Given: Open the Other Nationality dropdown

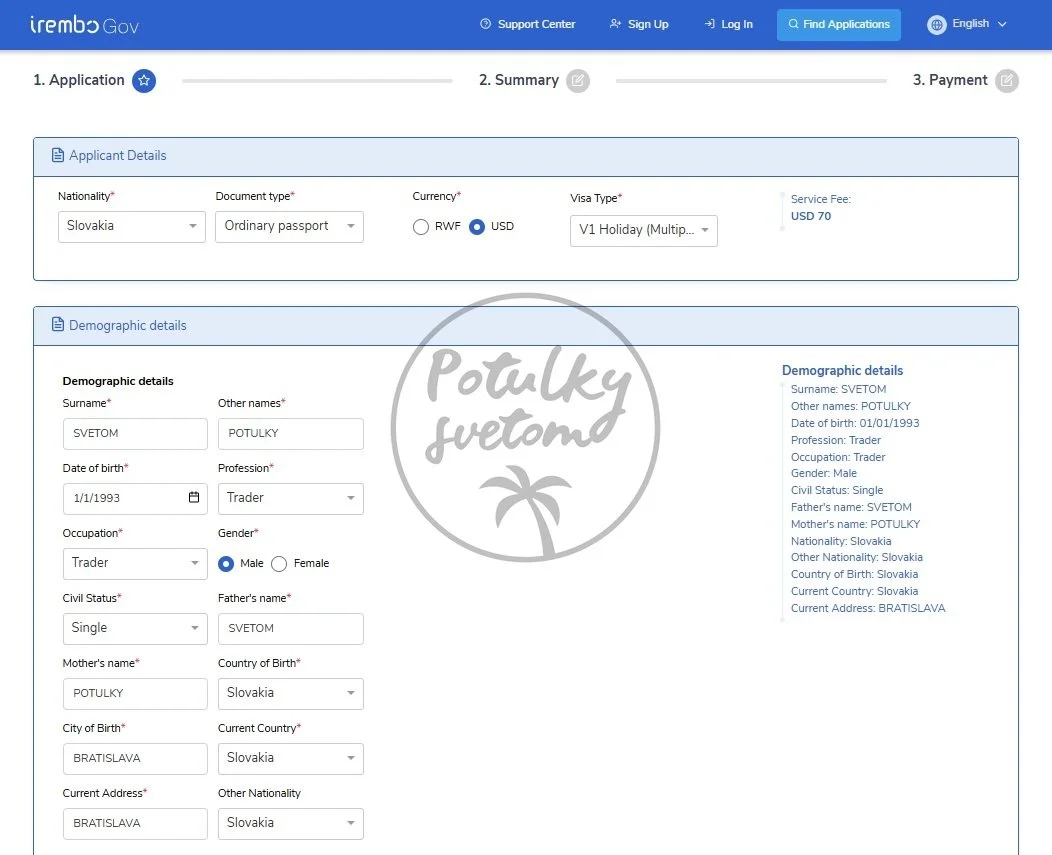Looking at the screenshot, I should point(291,823).
